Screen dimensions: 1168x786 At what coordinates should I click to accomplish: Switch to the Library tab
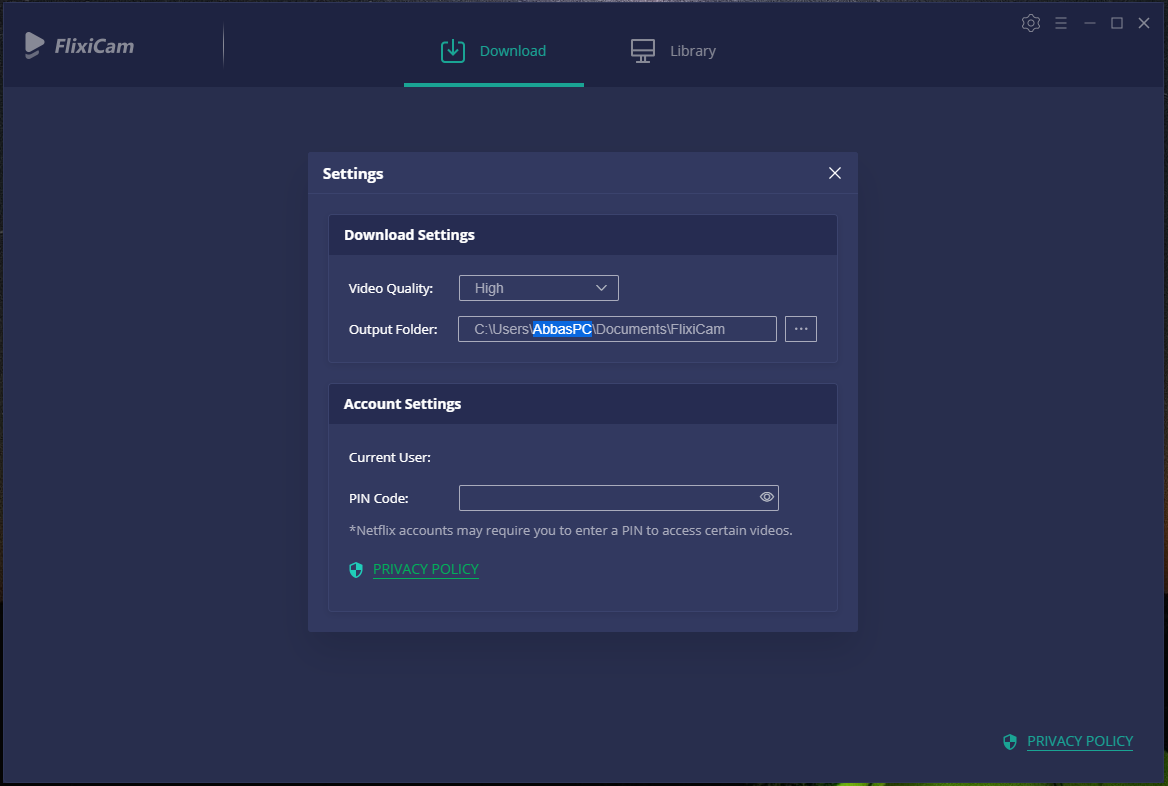[x=673, y=51]
